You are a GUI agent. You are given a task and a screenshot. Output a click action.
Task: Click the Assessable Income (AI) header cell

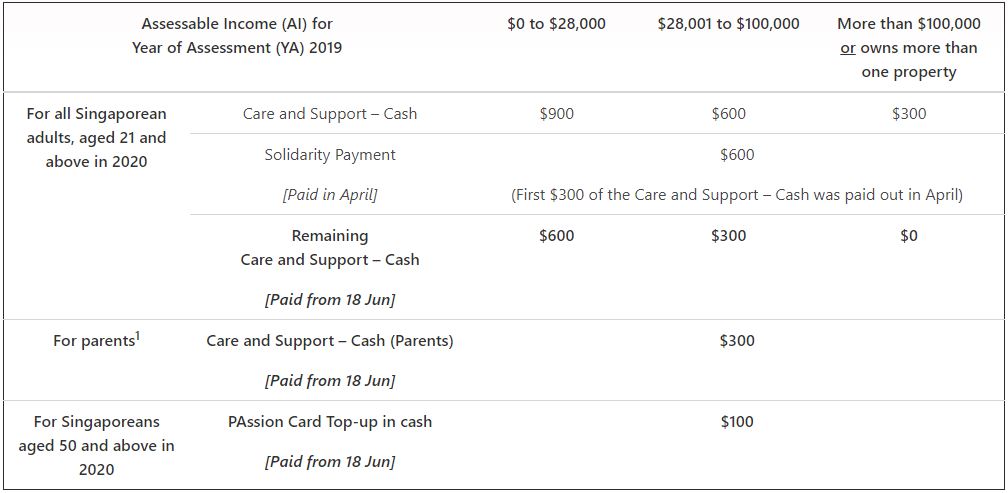(237, 35)
